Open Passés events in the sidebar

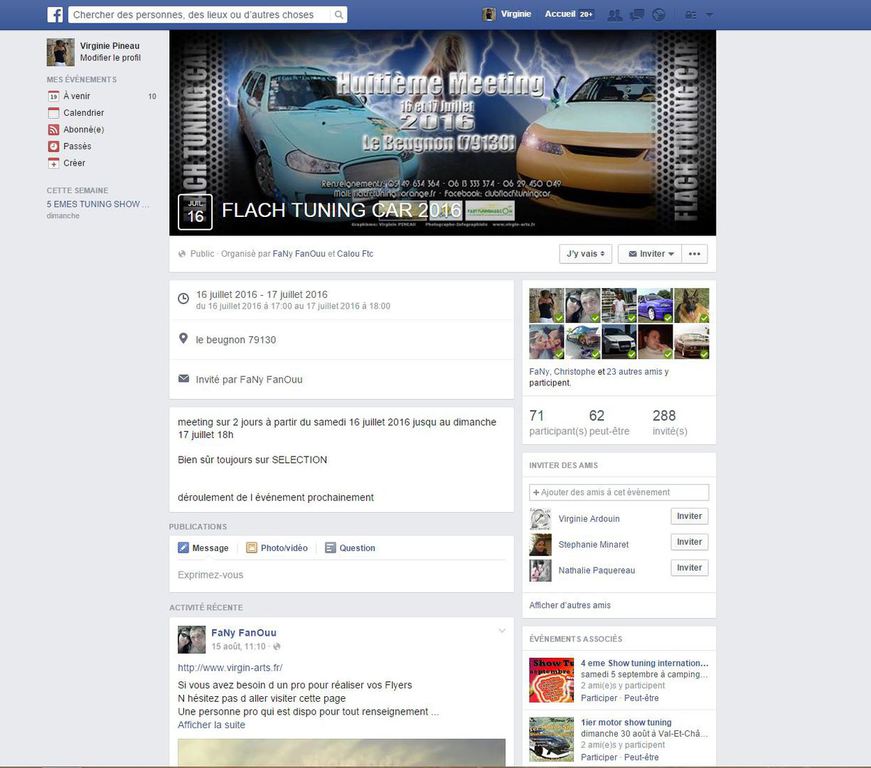[77, 146]
